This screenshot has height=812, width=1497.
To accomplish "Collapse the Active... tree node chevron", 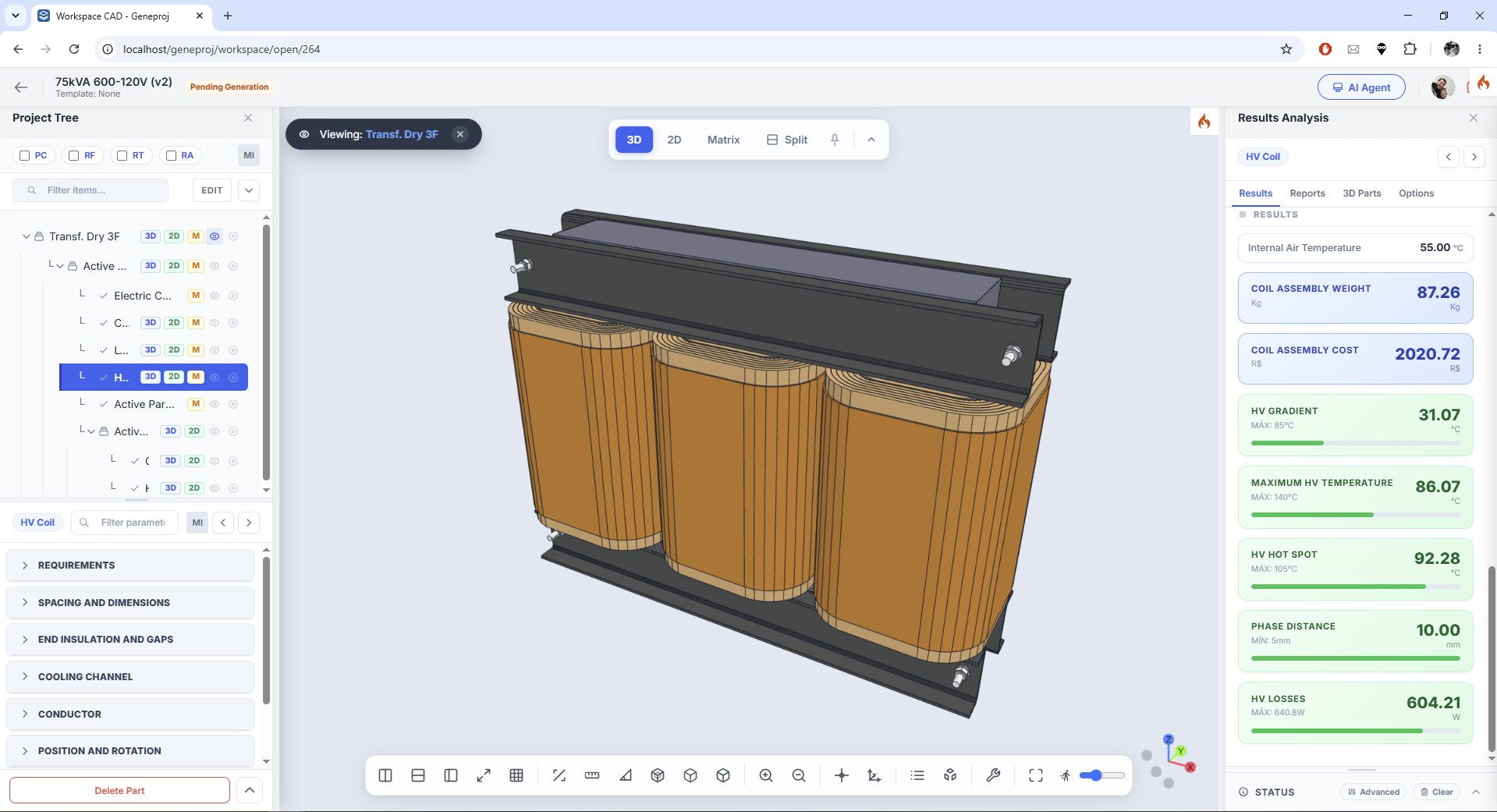I will pos(60,266).
